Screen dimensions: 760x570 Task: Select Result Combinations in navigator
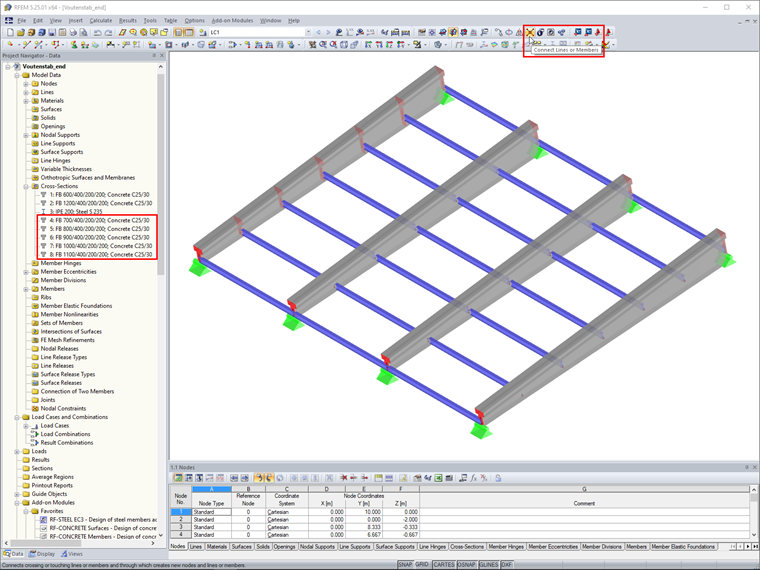[x=66, y=443]
